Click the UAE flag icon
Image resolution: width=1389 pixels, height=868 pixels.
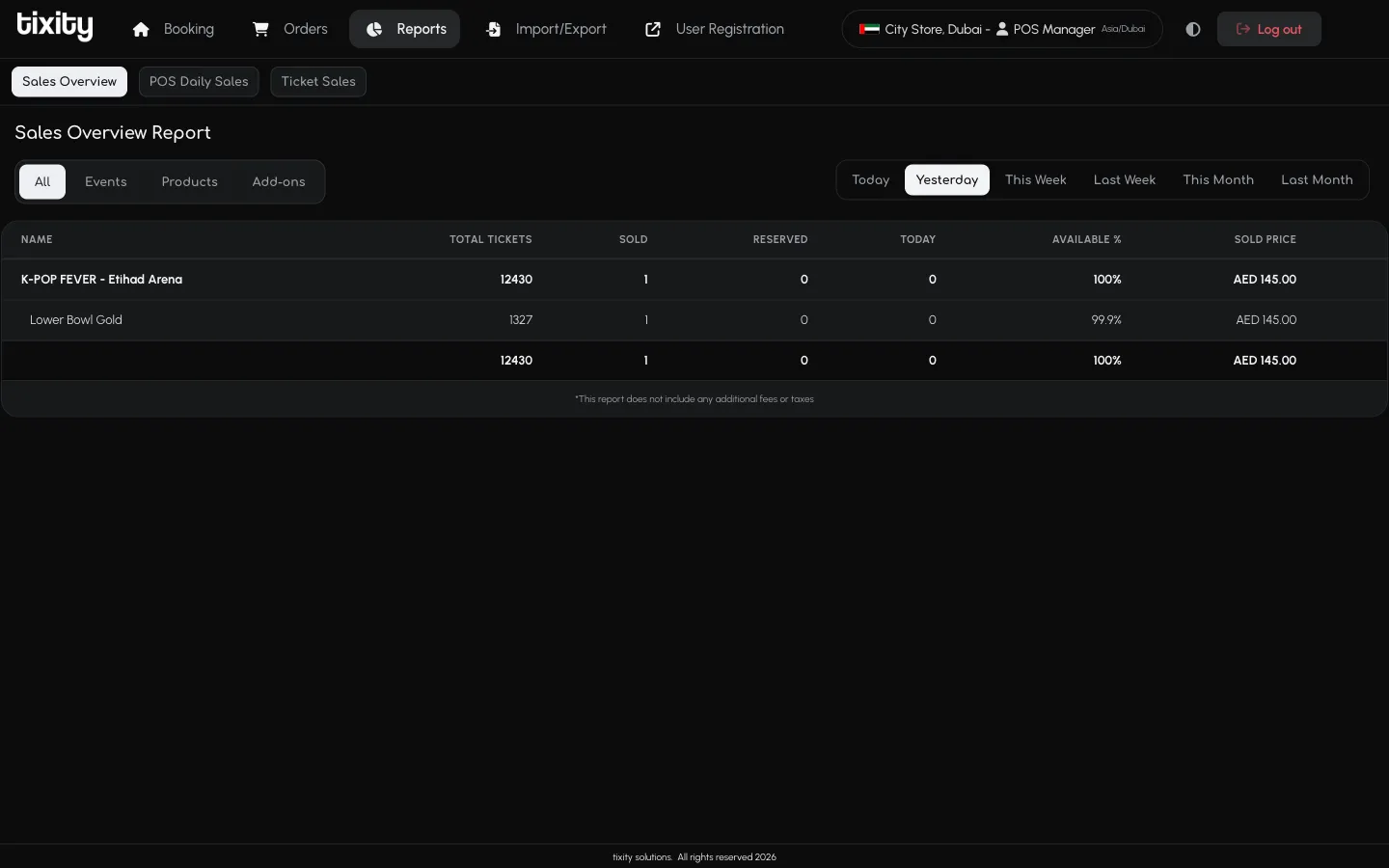[869, 29]
